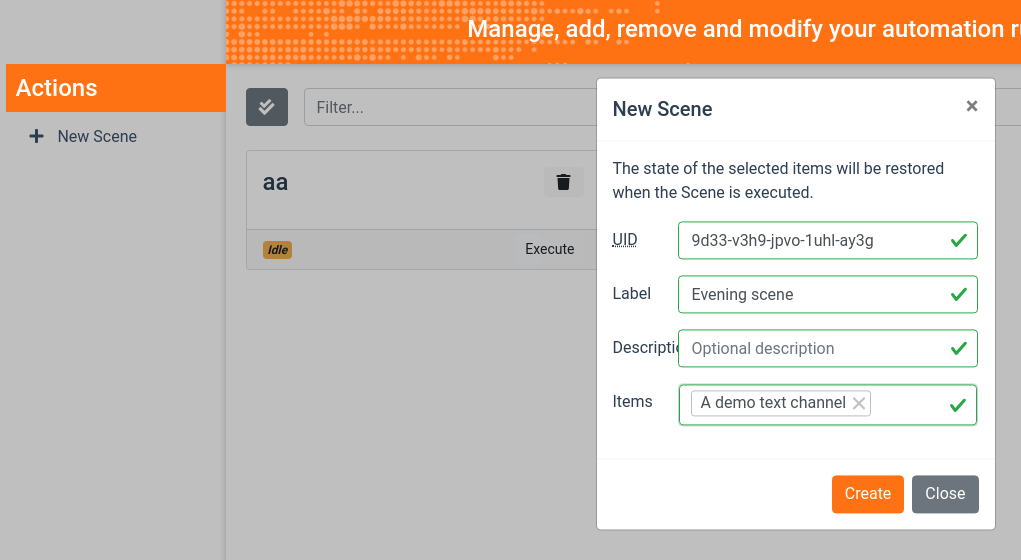1021x560 pixels.
Task: Click the green checkmark in the UID field
Action: coord(958,240)
